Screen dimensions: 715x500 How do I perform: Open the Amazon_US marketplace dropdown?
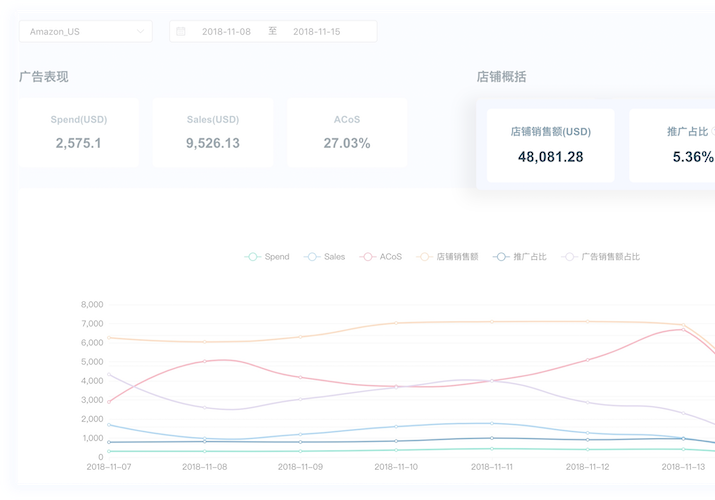coord(86,31)
